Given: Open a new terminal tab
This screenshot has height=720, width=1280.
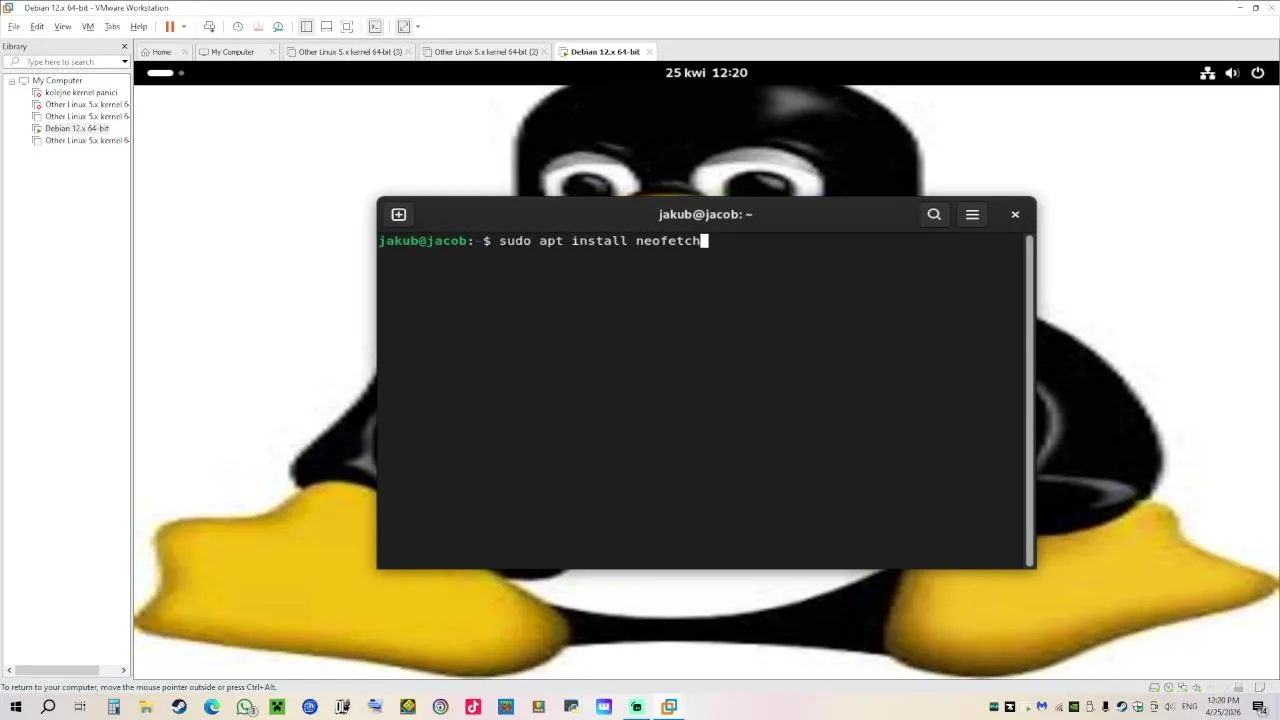Looking at the screenshot, I should pos(398,214).
